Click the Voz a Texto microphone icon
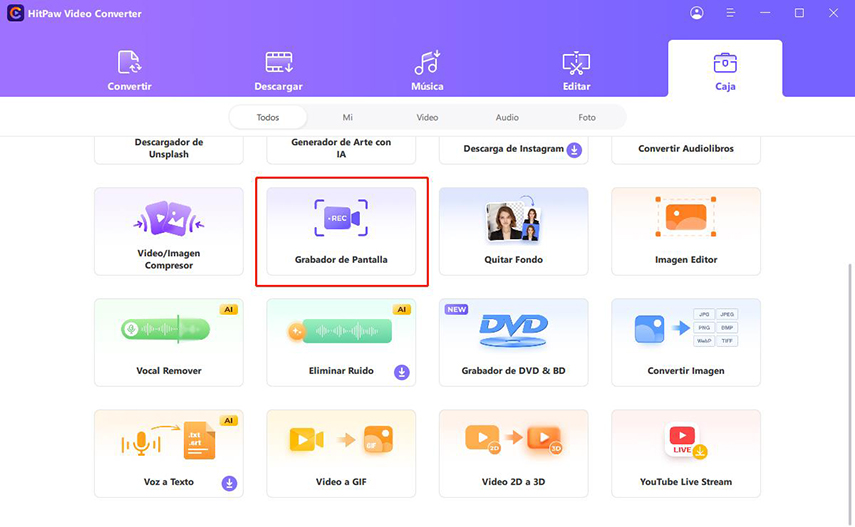 pyautogui.click(x=140, y=443)
